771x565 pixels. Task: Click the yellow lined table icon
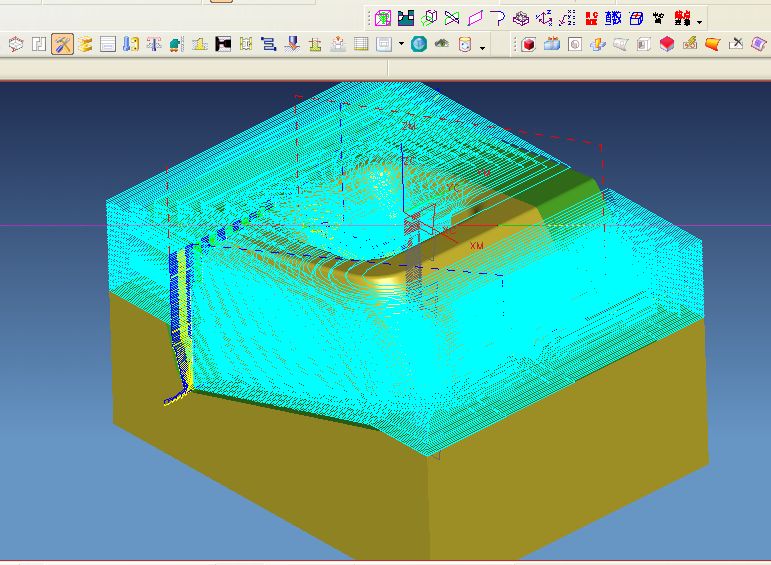click(361, 44)
